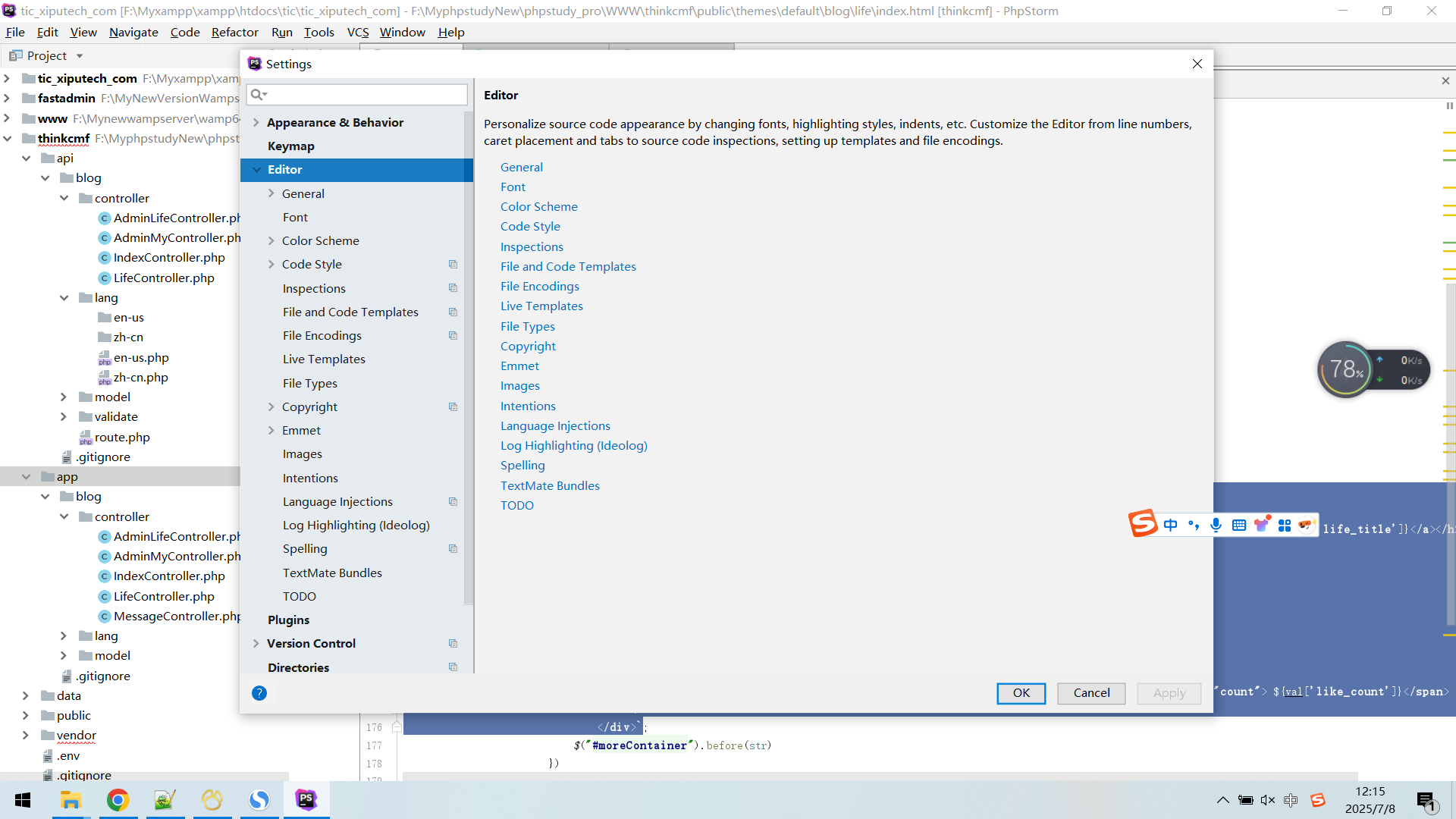Click the project-level icon beside Inspections
Viewport: 1456px width, 819px height.
(x=453, y=288)
